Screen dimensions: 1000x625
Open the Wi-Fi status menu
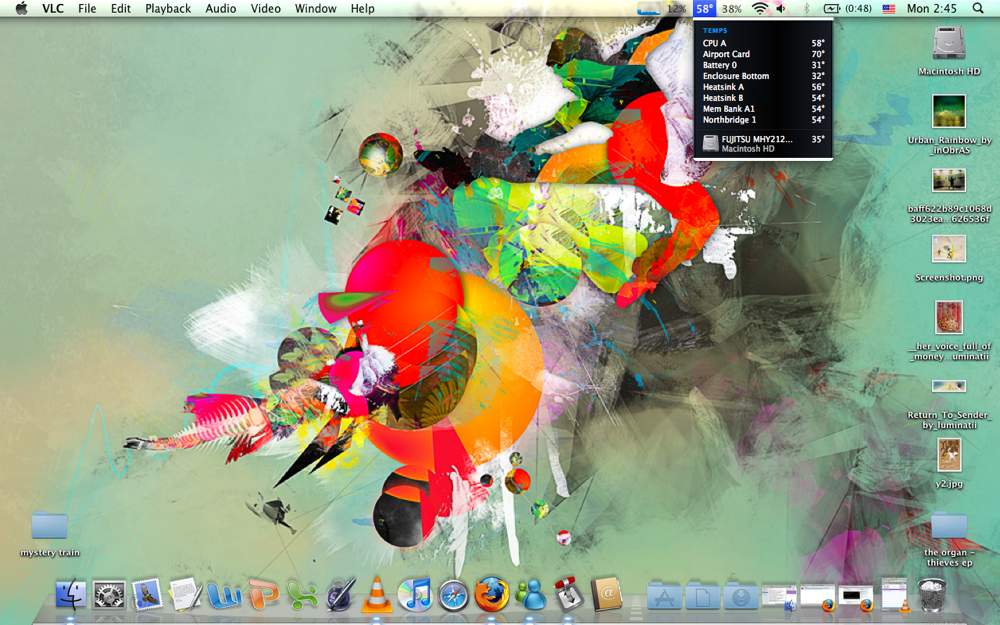pos(760,8)
